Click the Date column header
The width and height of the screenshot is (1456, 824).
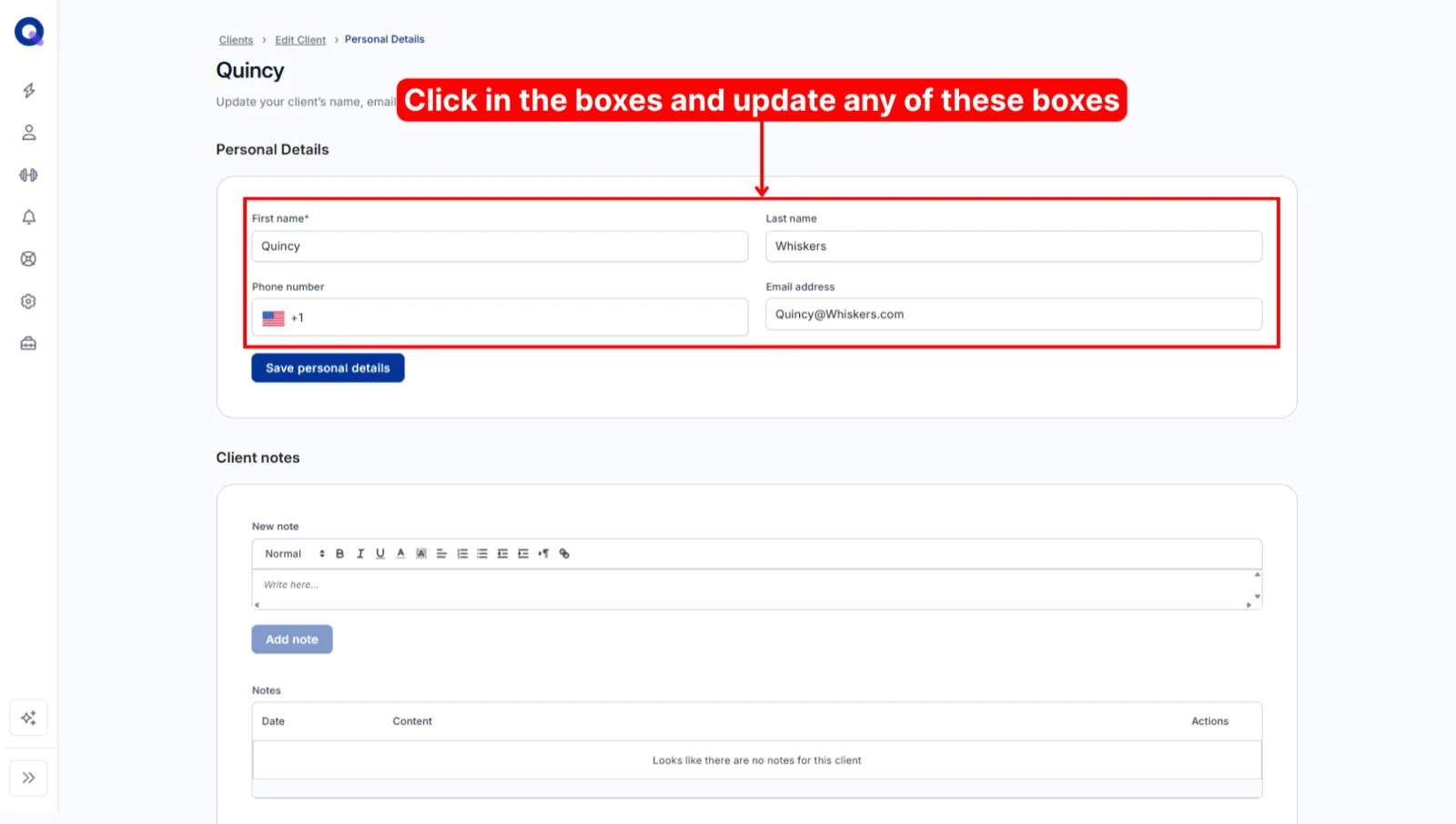tap(273, 721)
